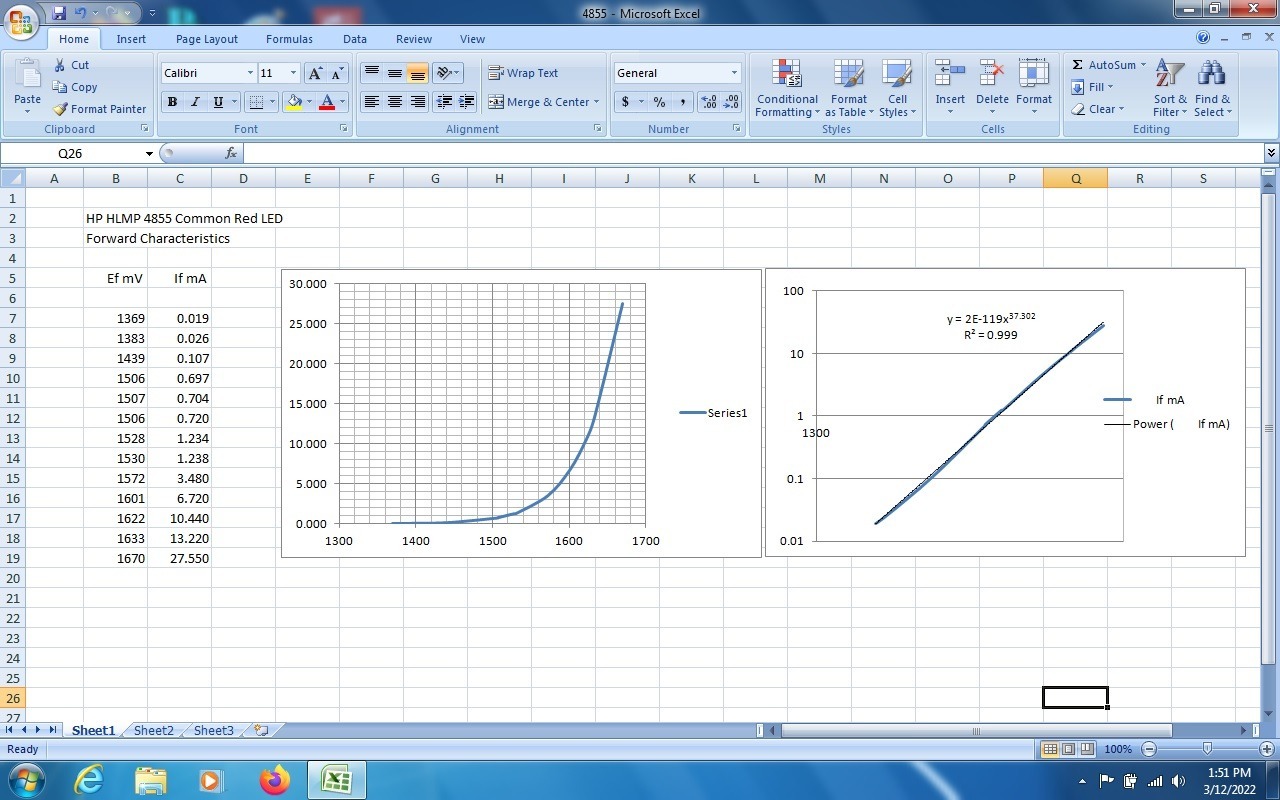Click Decrease Indent icon
Screen dimensions: 1280x800
point(444,102)
